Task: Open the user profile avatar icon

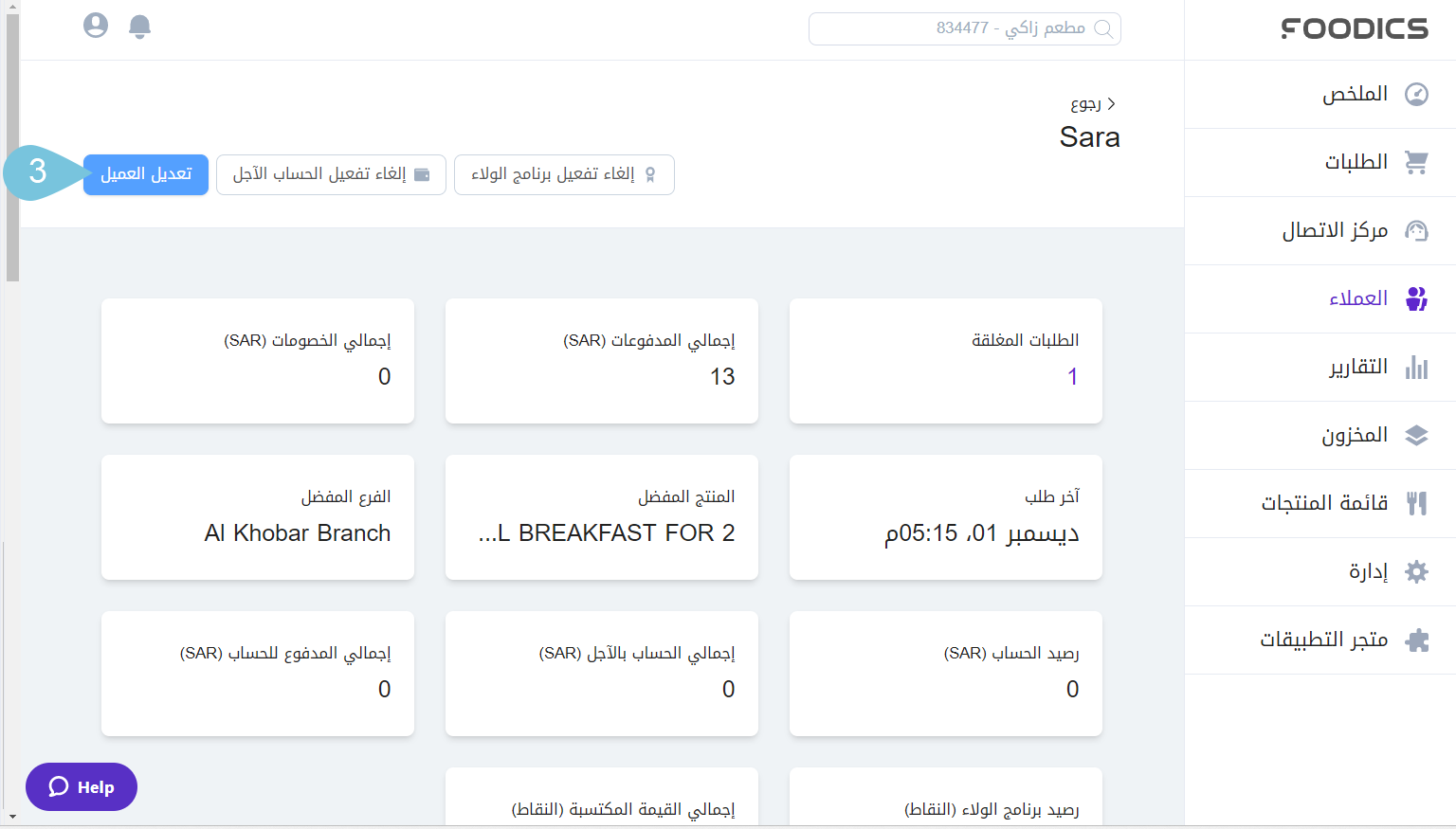Action: [96, 26]
